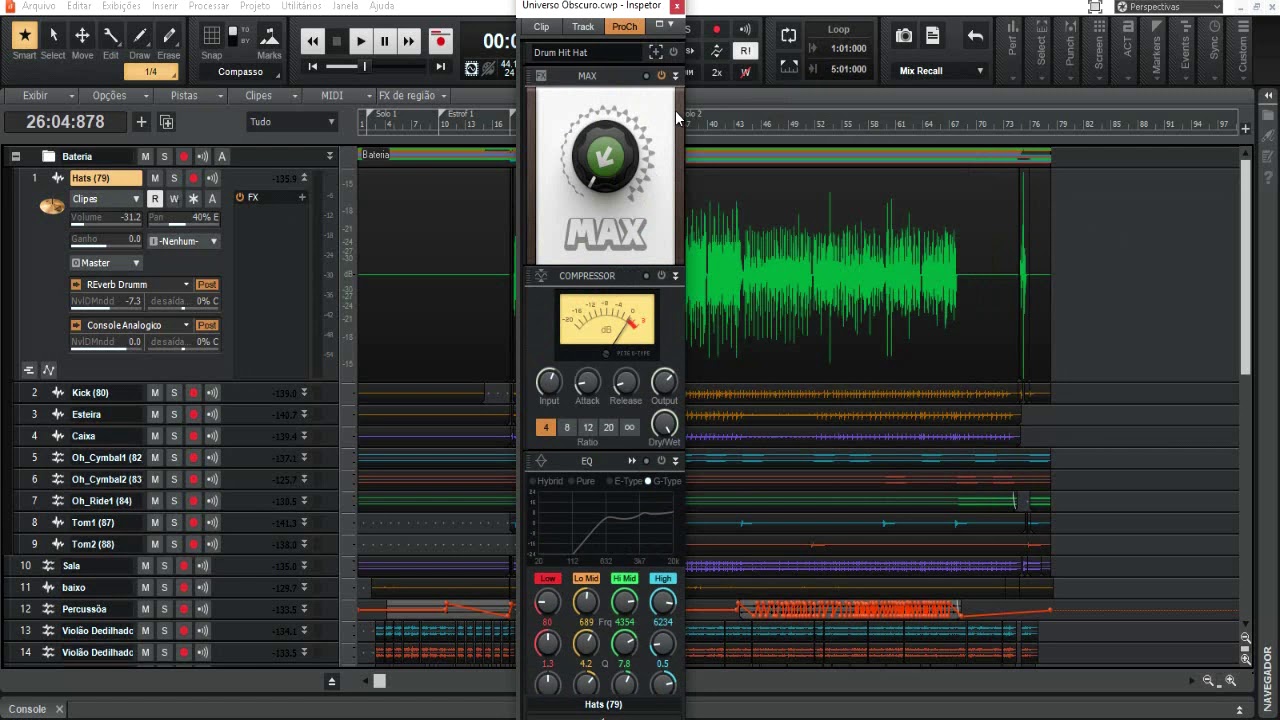The height and width of the screenshot is (720, 1280).
Task: Rewind the transport
Action: pyautogui.click(x=312, y=41)
